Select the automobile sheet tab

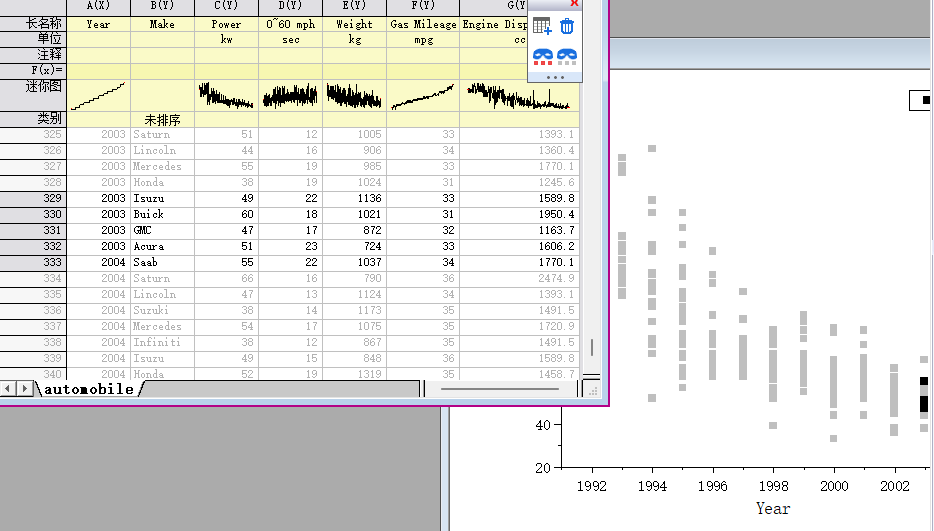pos(88,389)
